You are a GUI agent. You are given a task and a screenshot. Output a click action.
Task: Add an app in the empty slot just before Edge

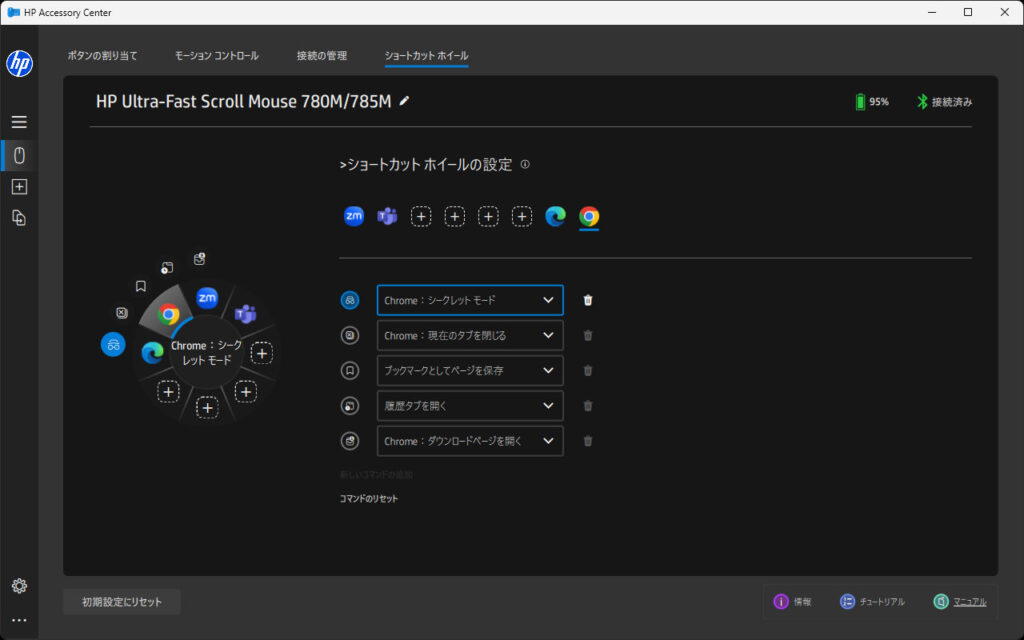click(521, 216)
